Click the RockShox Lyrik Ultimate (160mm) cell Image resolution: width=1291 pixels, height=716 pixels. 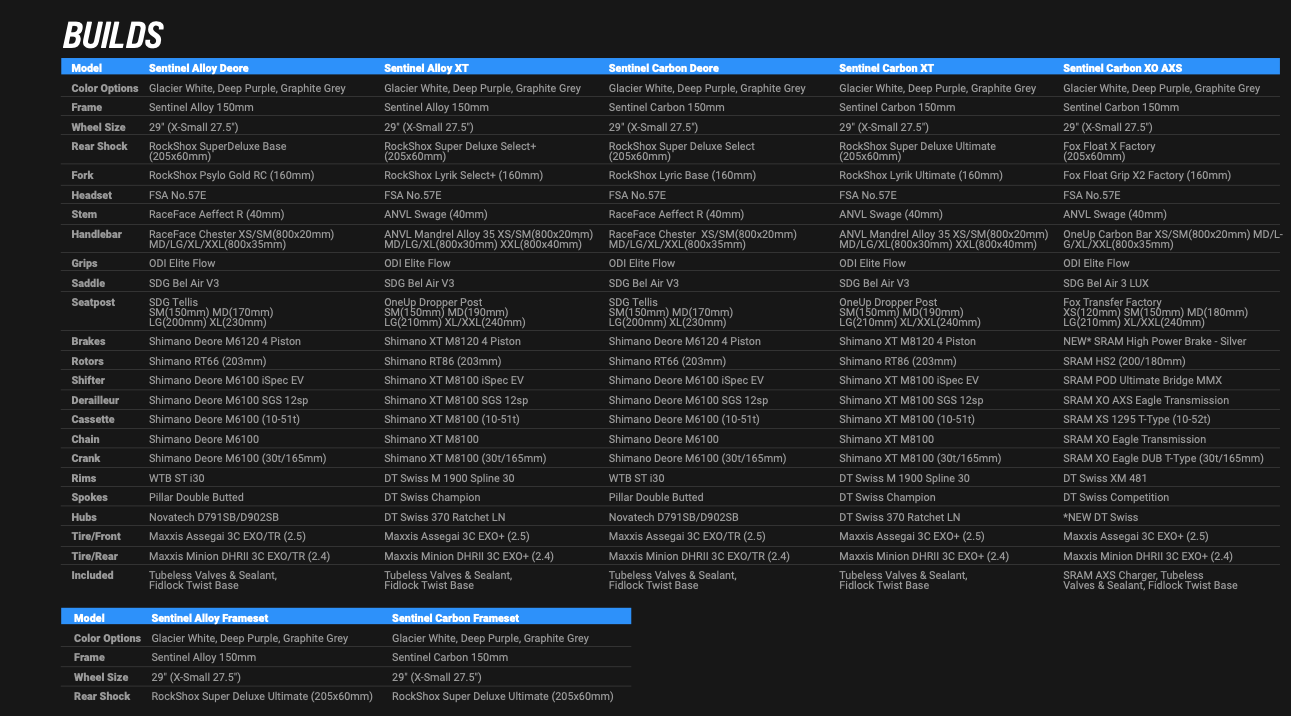pyautogui.click(x=921, y=175)
